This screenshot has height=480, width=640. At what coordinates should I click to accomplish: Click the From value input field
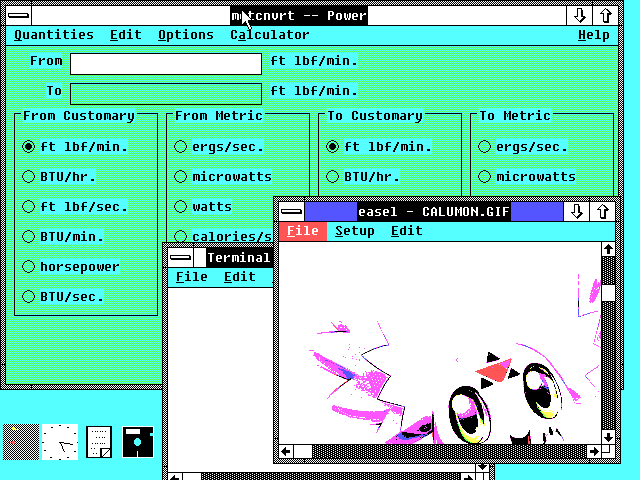166,64
